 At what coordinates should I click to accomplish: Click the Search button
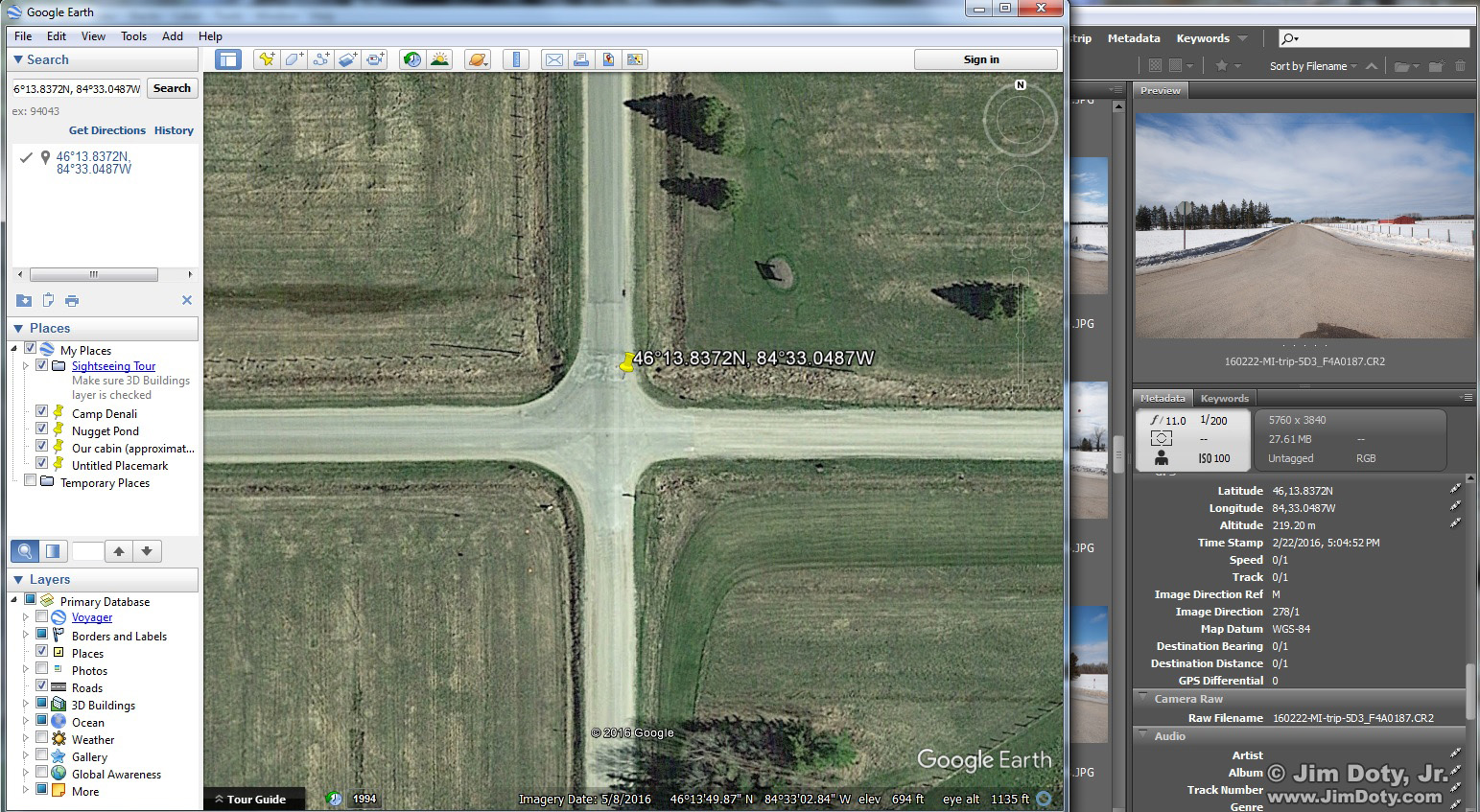[x=172, y=88]
